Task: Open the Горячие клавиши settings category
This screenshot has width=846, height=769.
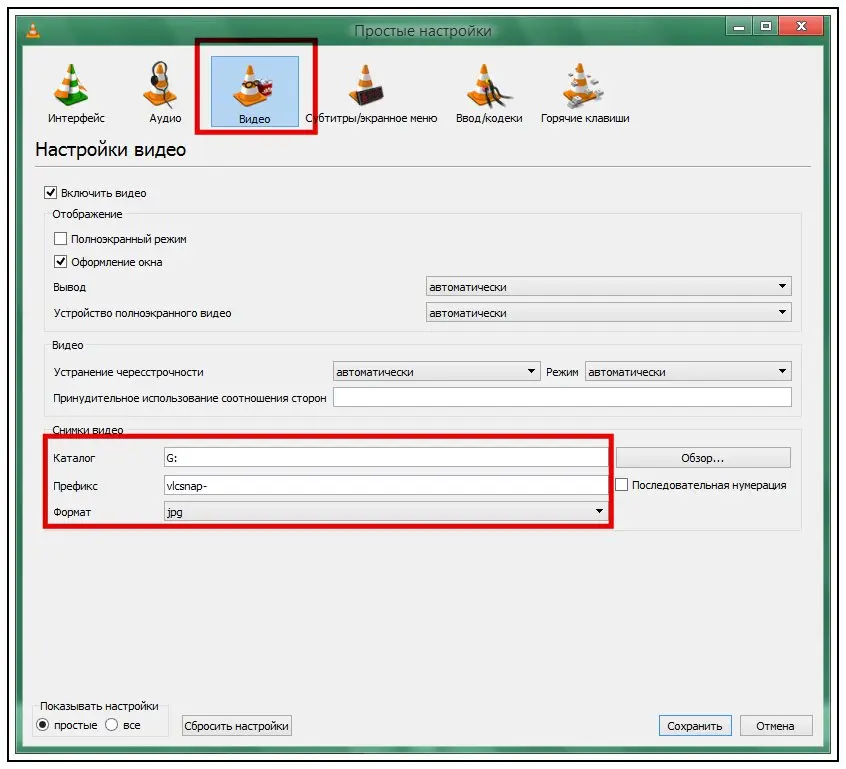Action: [585, 93]
